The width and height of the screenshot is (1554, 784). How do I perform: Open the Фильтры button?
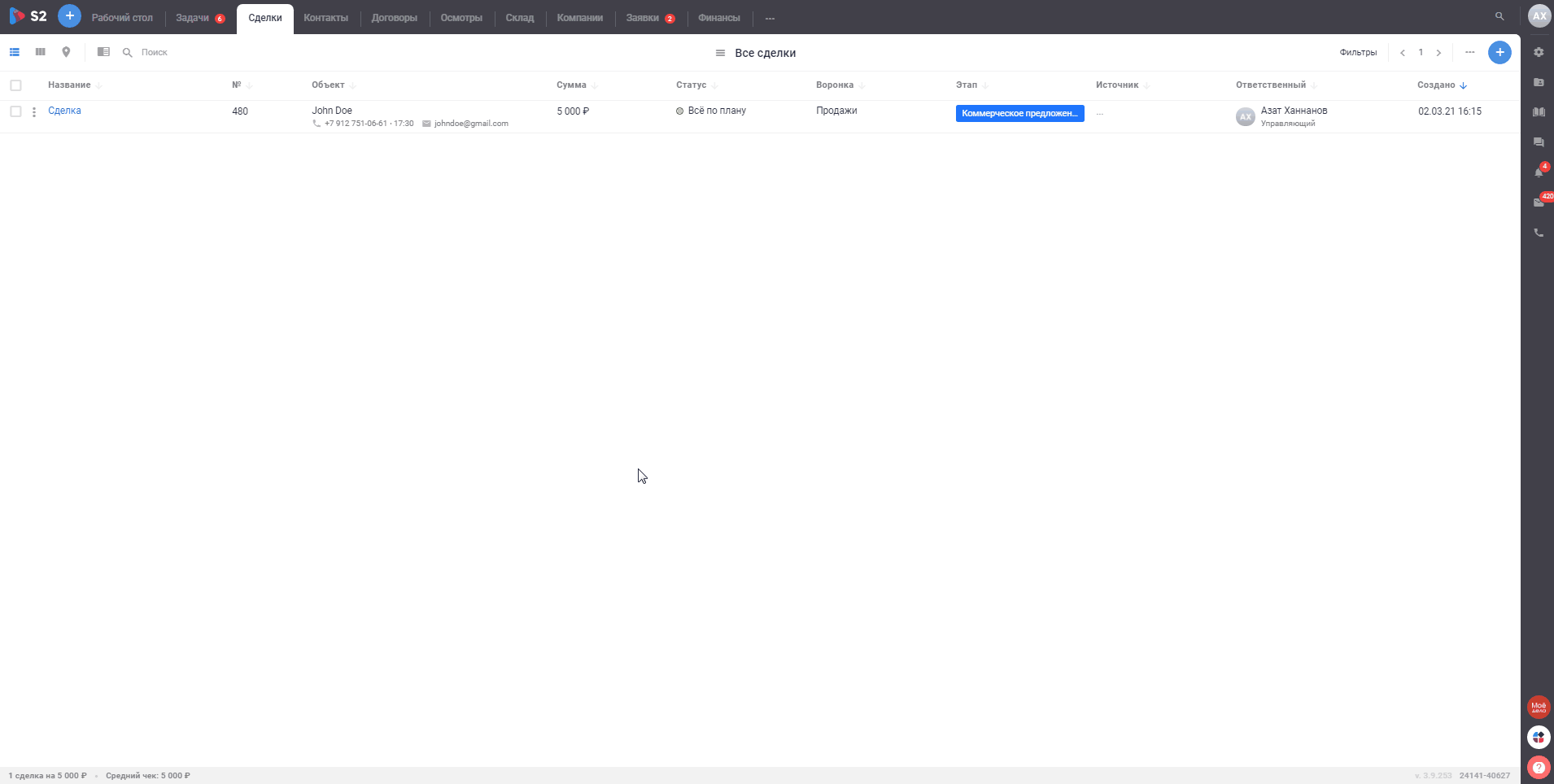pyautogui.click(x=1358, y=53)
